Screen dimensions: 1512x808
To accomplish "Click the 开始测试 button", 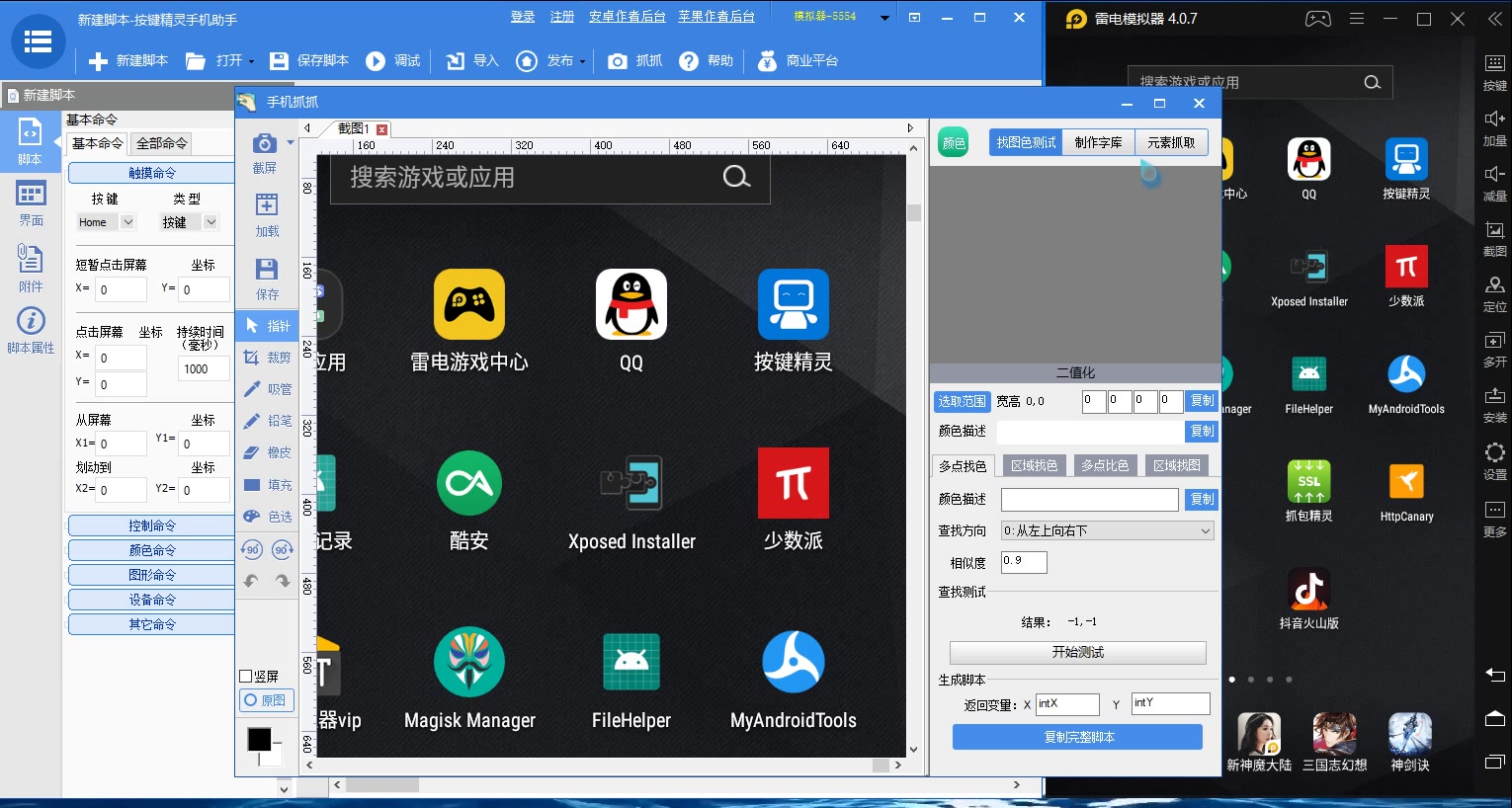I will point(1077,653).
